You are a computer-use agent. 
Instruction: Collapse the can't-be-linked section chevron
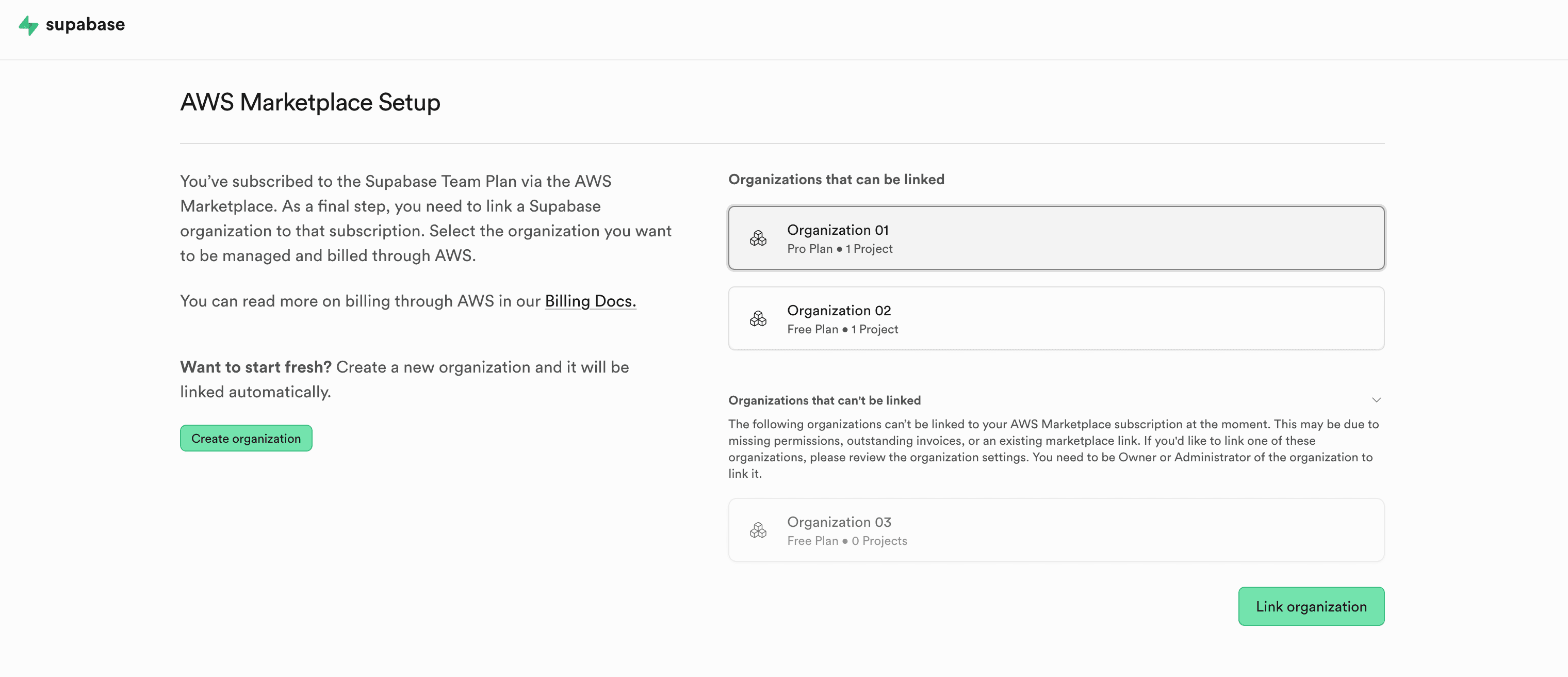[x=1376, y=400]
